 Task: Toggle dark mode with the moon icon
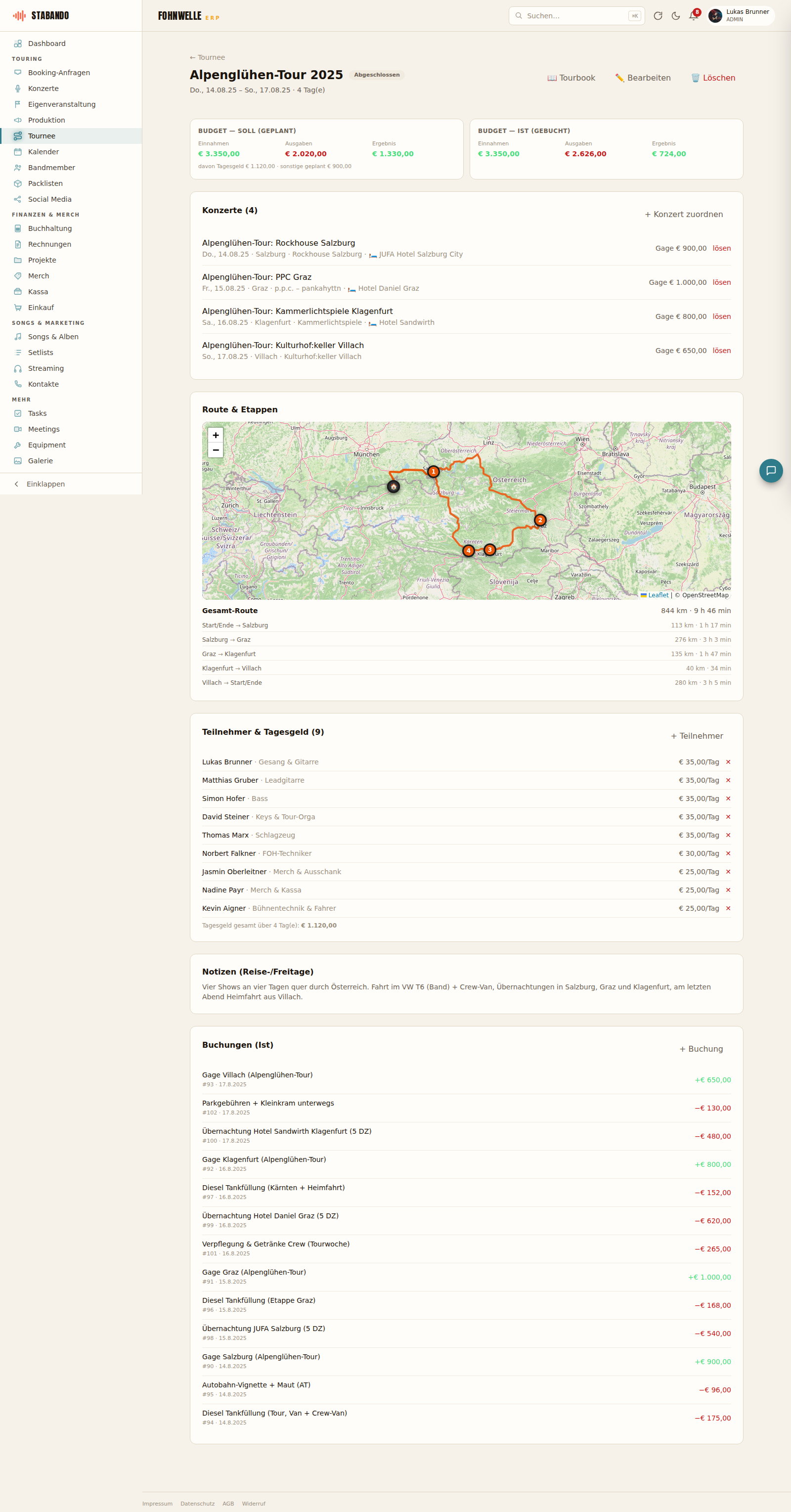click(x=675, y=16)
